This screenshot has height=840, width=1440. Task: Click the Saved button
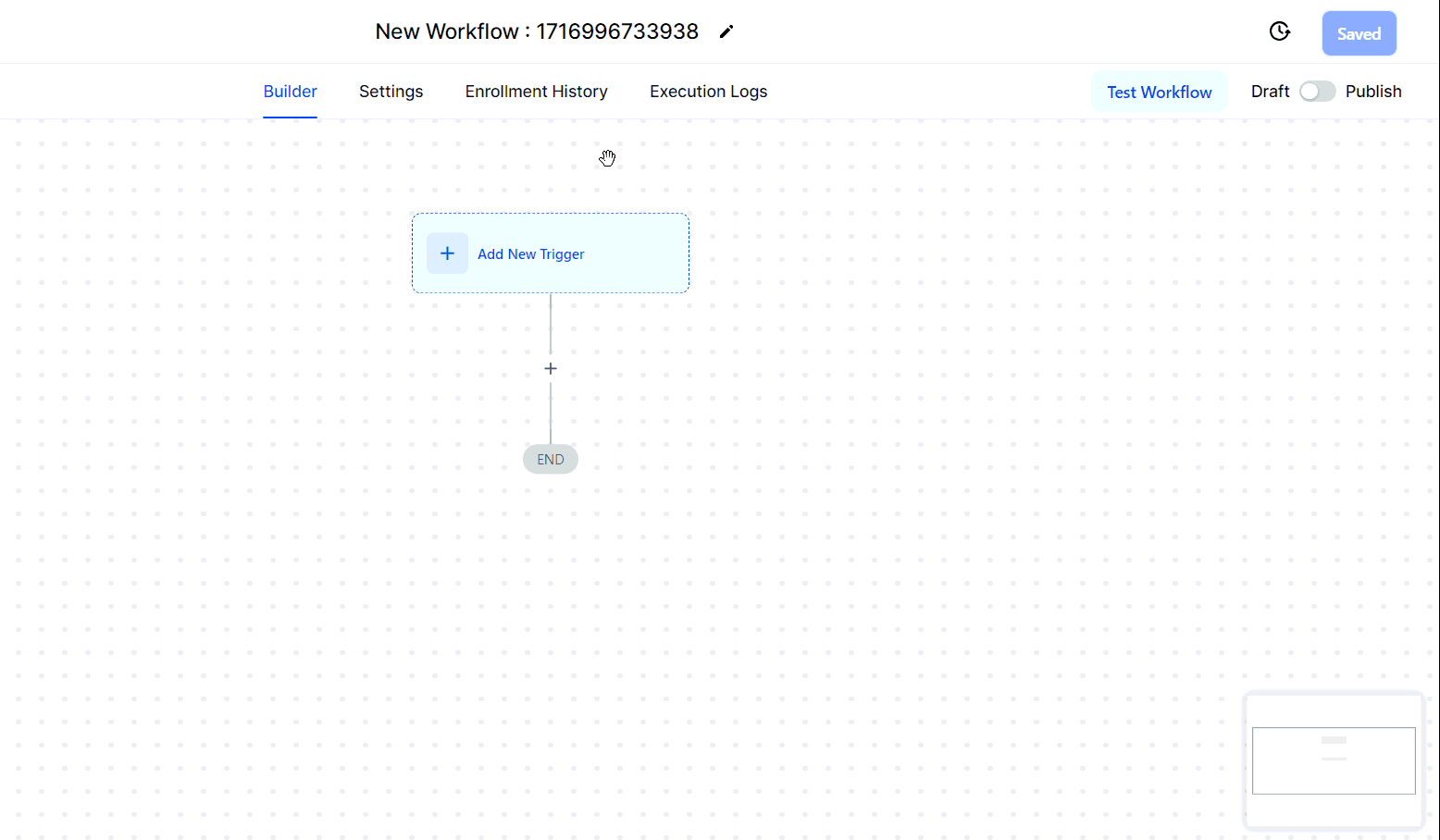point(1359,33)
